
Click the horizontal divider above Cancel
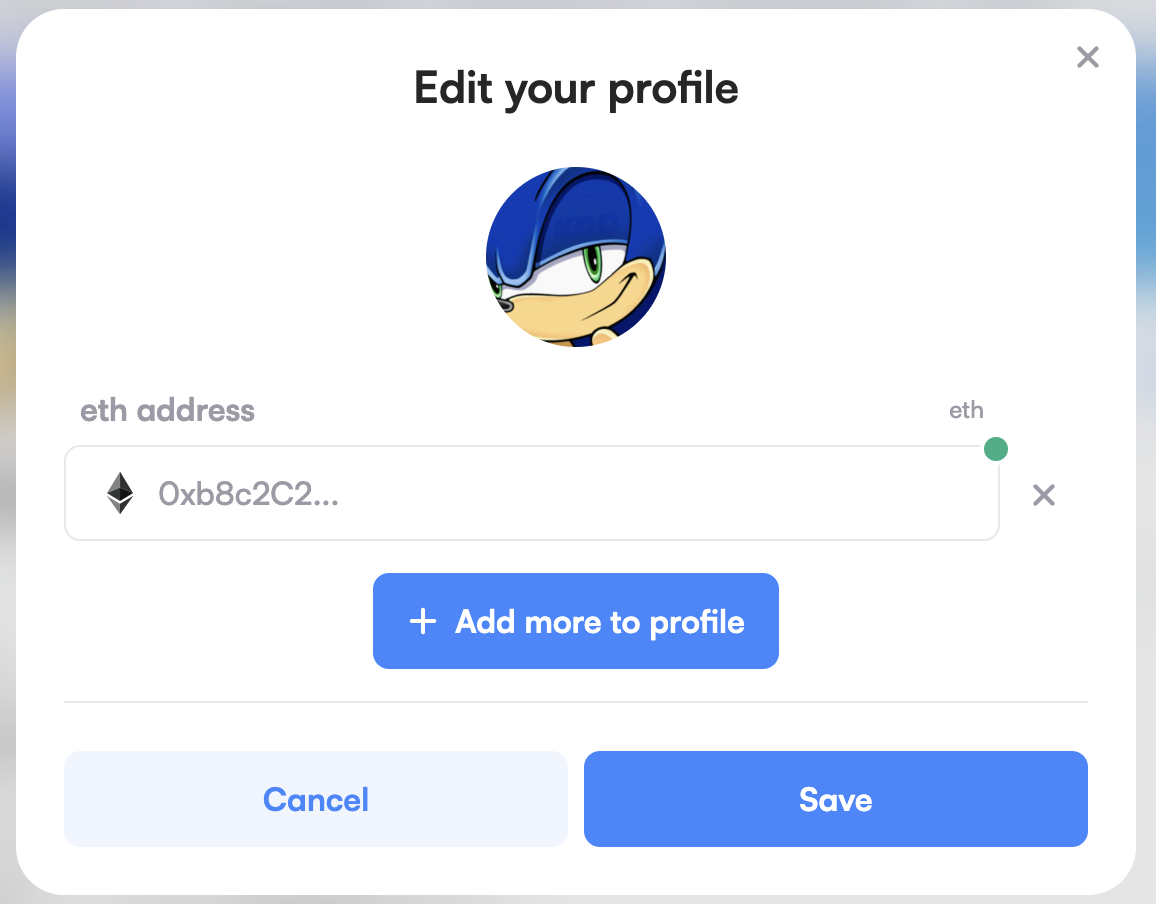576,702
